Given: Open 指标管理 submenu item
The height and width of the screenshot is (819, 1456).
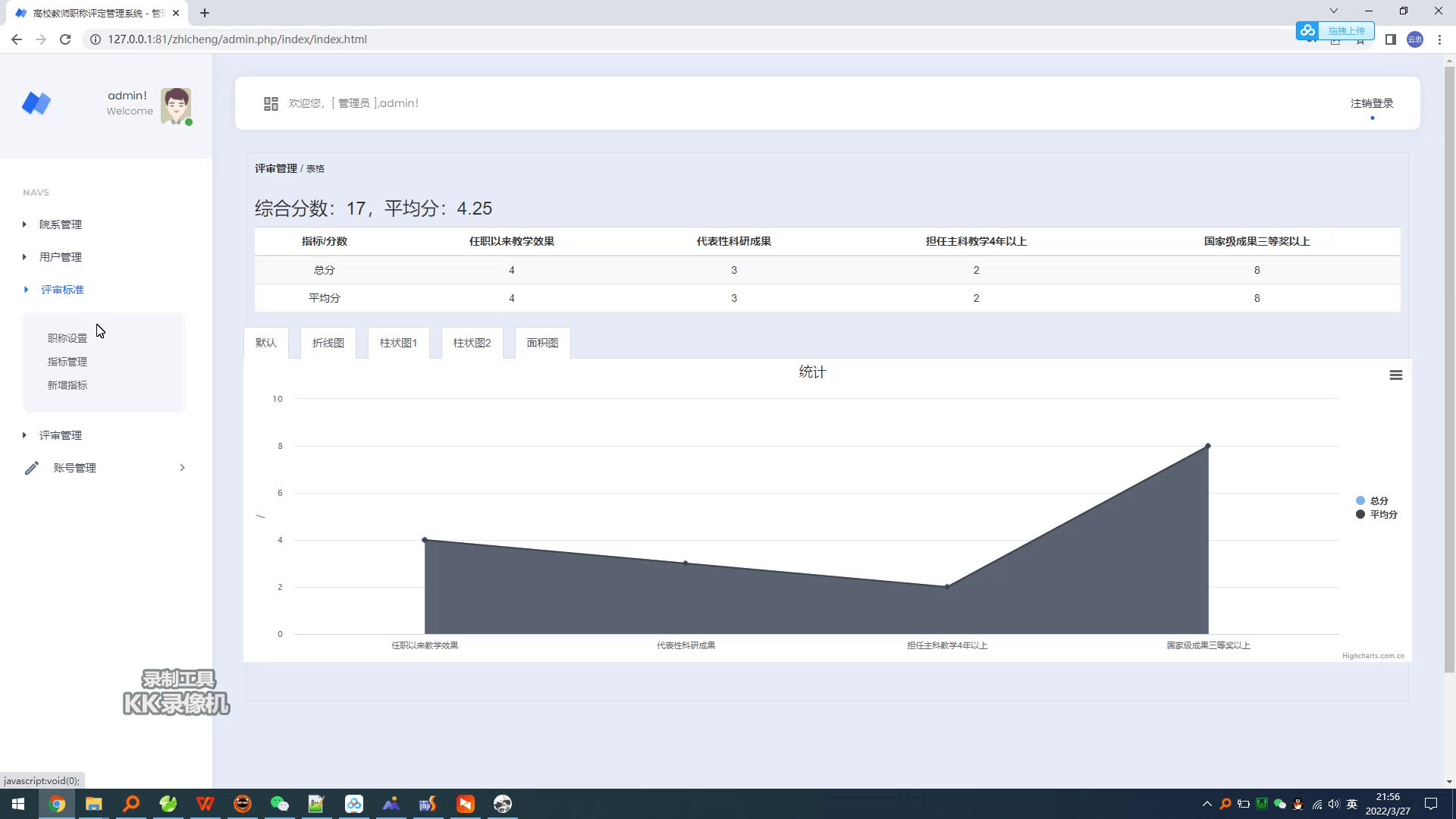Looking at the screenshot, I should pos(67,362).
